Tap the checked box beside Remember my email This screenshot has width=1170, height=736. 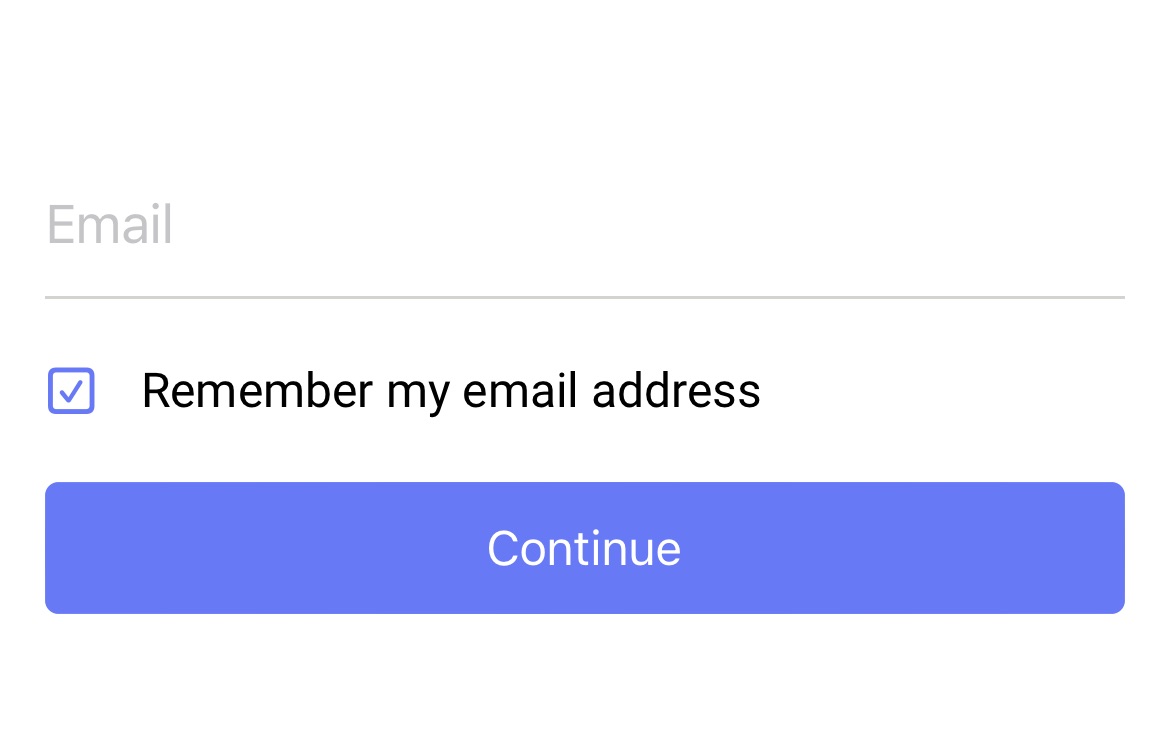[x=71, y=390]
